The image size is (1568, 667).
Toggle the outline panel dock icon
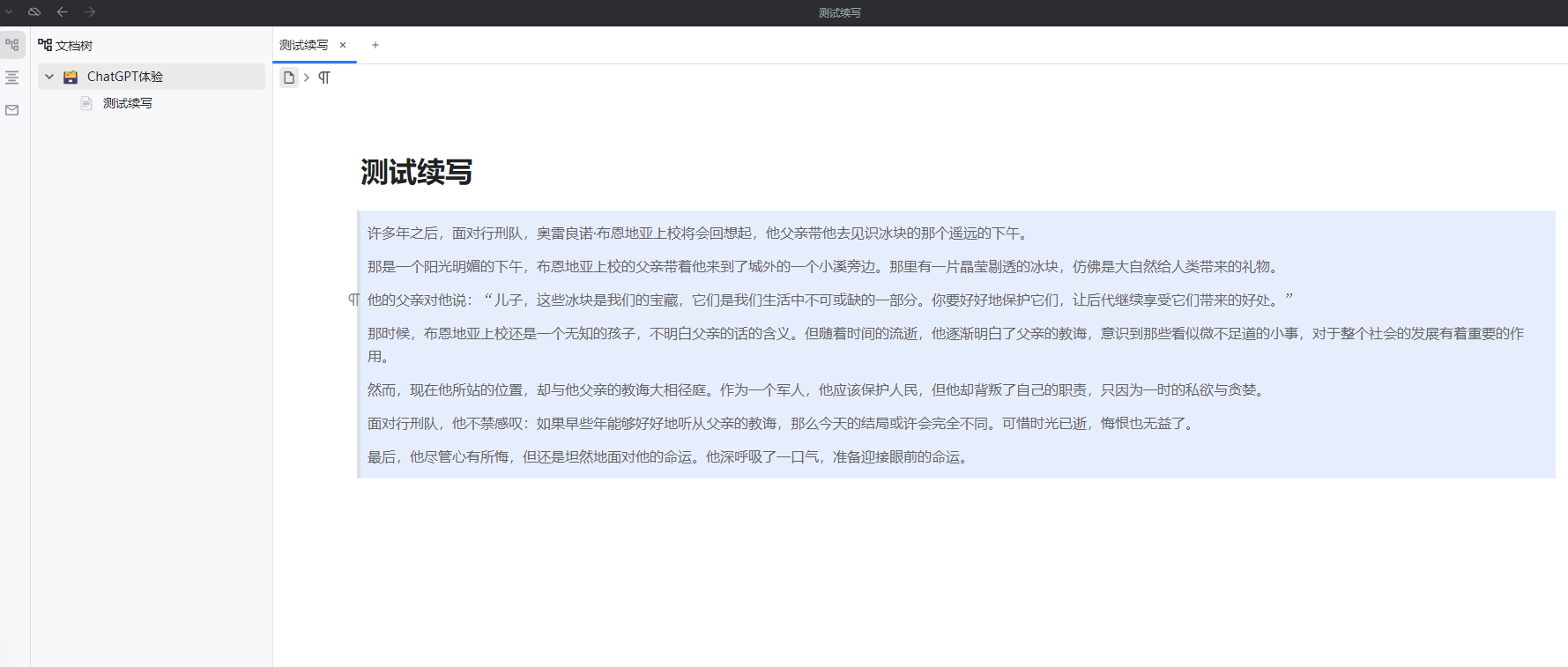coord(12,78)
